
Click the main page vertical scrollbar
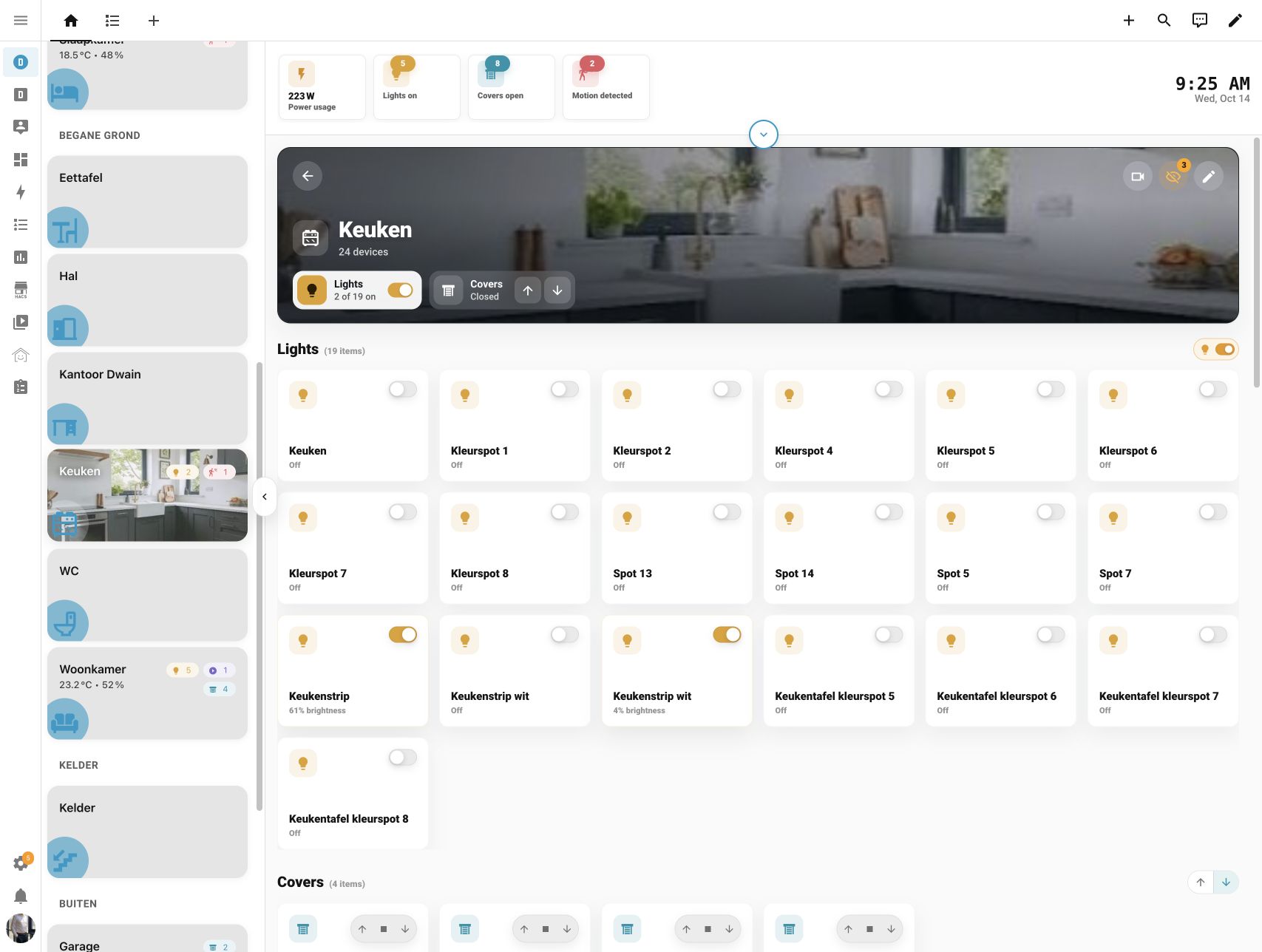[1257, 262]
